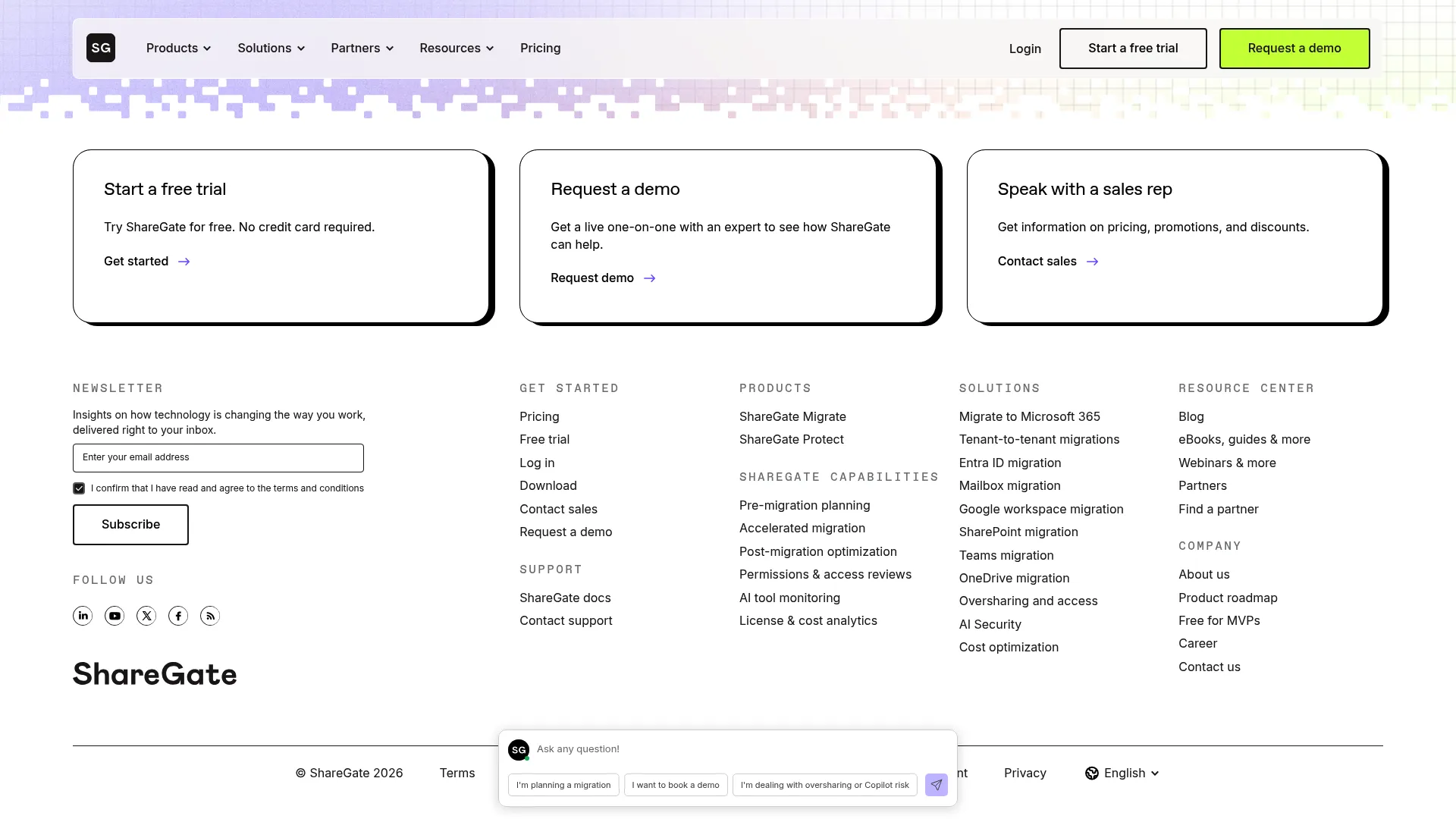1456x819 pixels.
Task: Expand the Partners navigation dropdown
Action: [362, 48]
